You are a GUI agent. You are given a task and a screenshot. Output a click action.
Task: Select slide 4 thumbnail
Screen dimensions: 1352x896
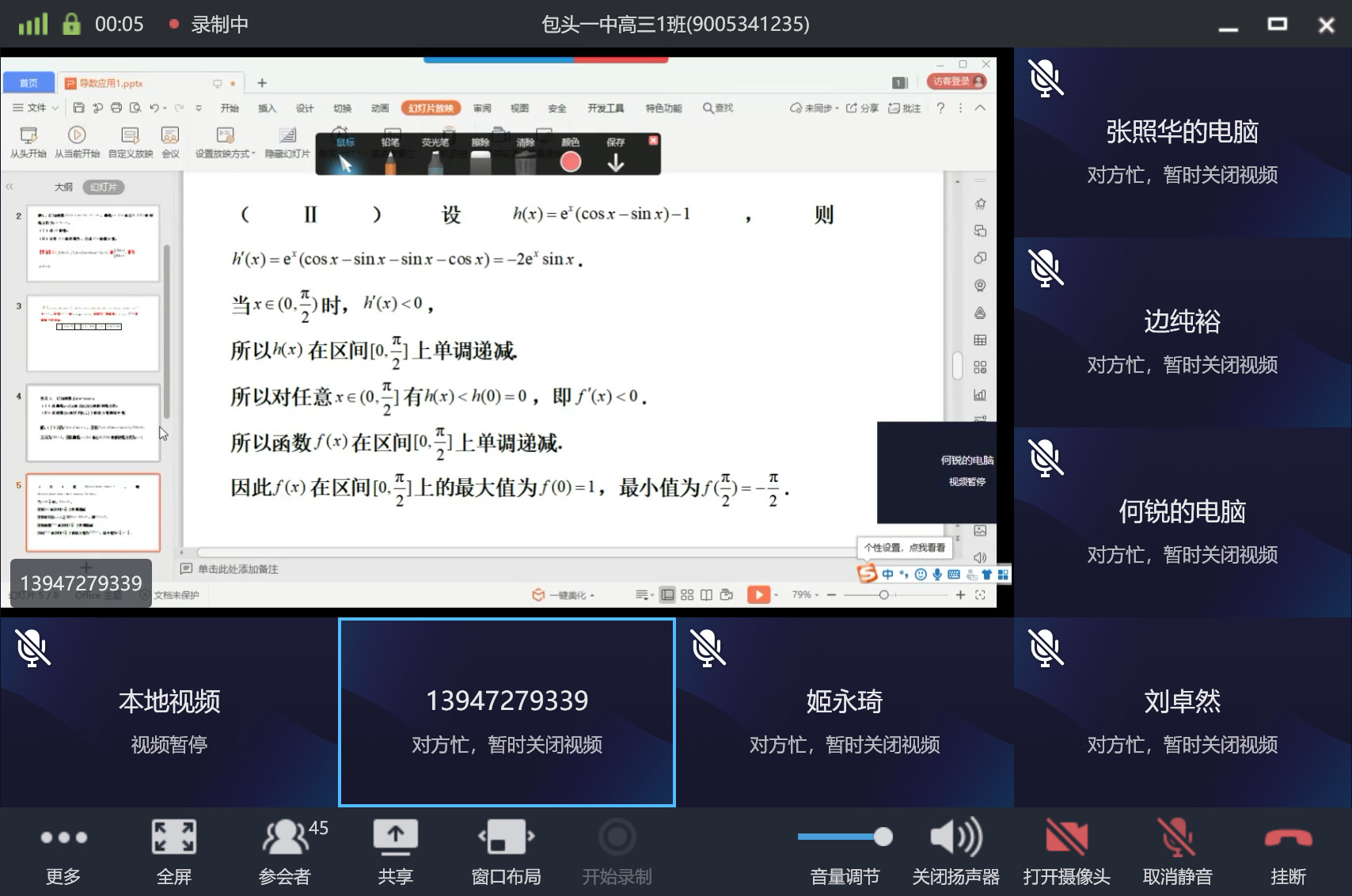pos(93,423)
